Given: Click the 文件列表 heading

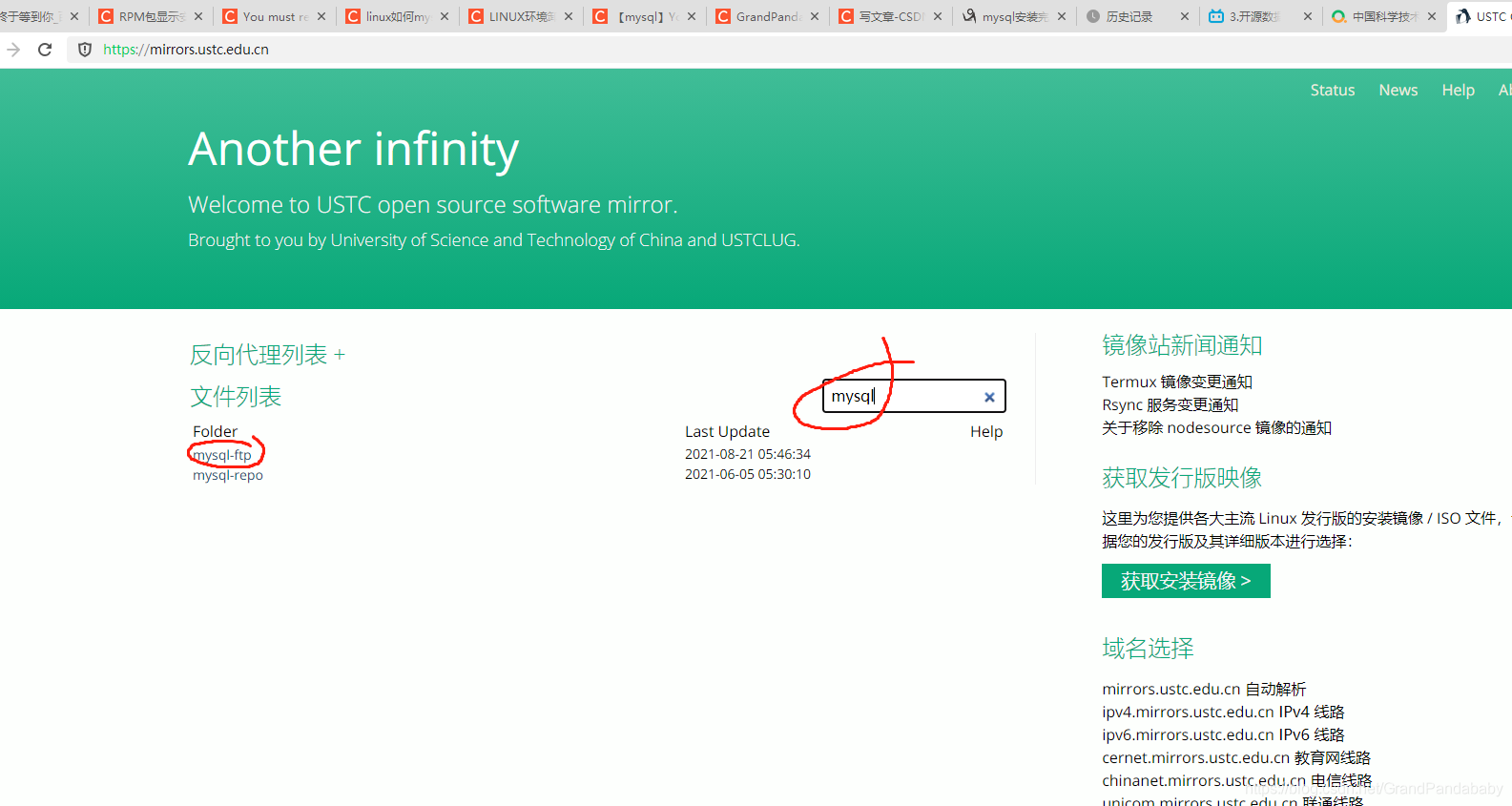Looking at the screenshot, I should 236,397.
